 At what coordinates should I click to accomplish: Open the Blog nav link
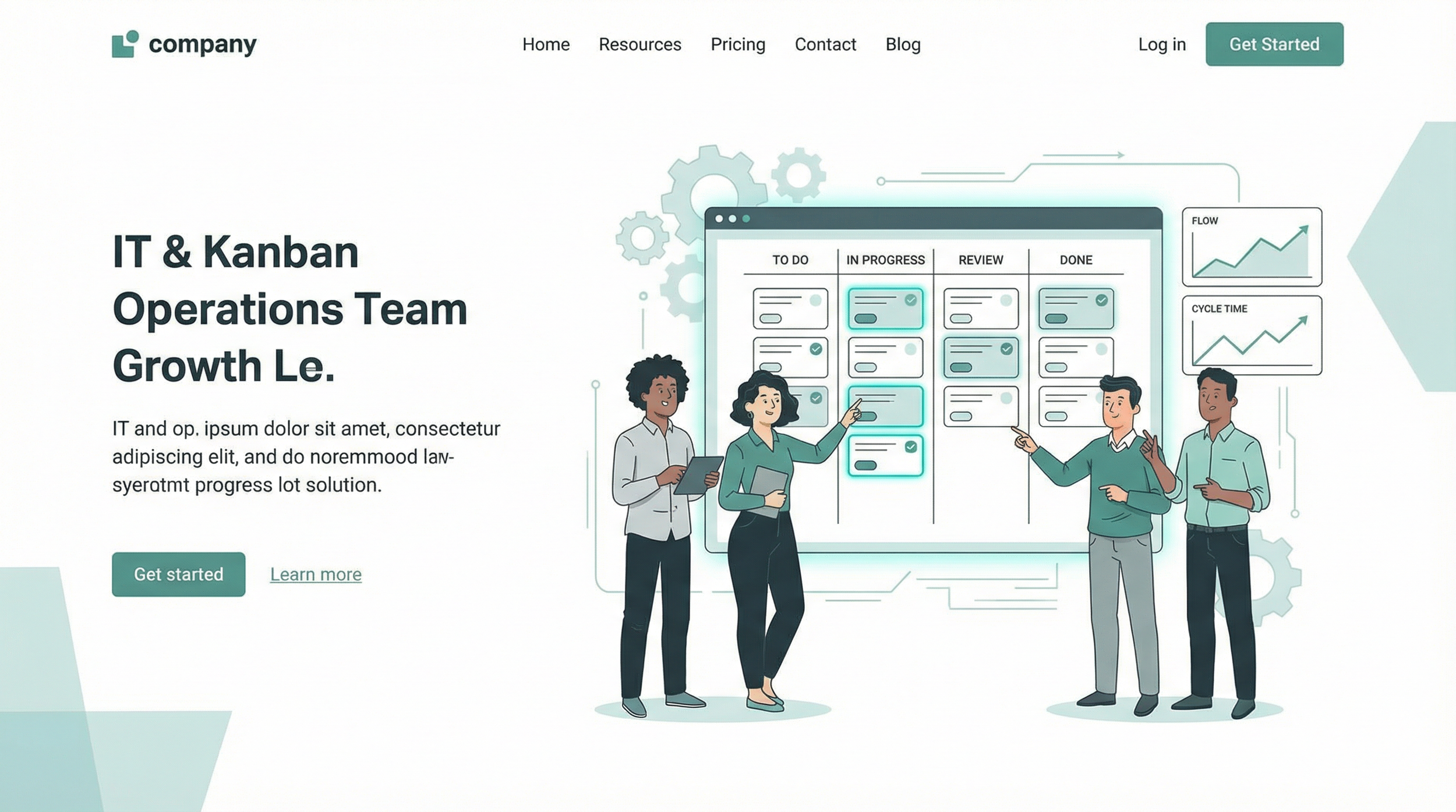pyautogui.click(x=903, y=44)
